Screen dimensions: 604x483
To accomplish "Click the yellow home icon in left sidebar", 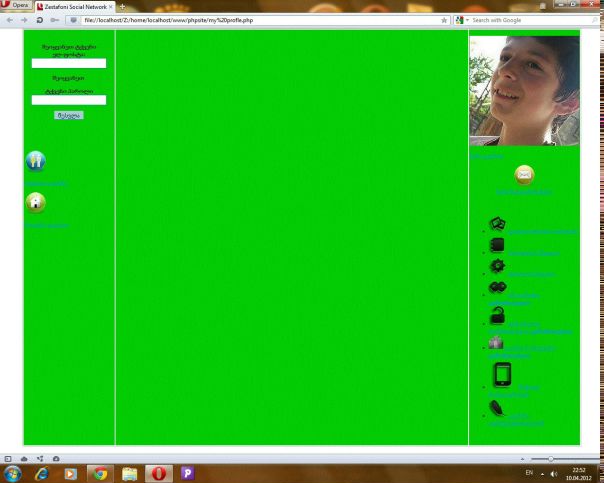I will 35,202.
